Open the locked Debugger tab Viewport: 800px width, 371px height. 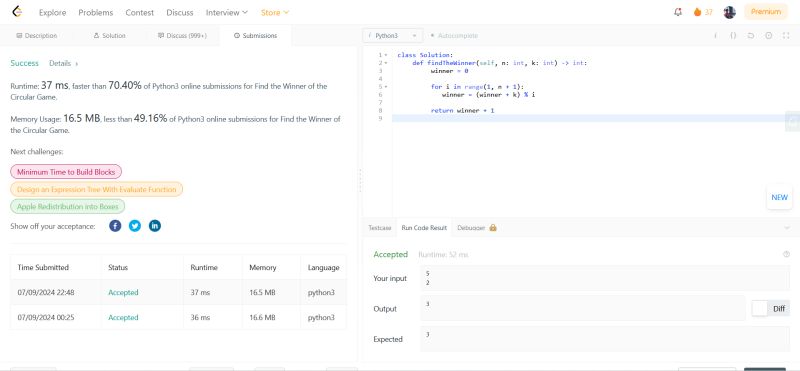477,228
